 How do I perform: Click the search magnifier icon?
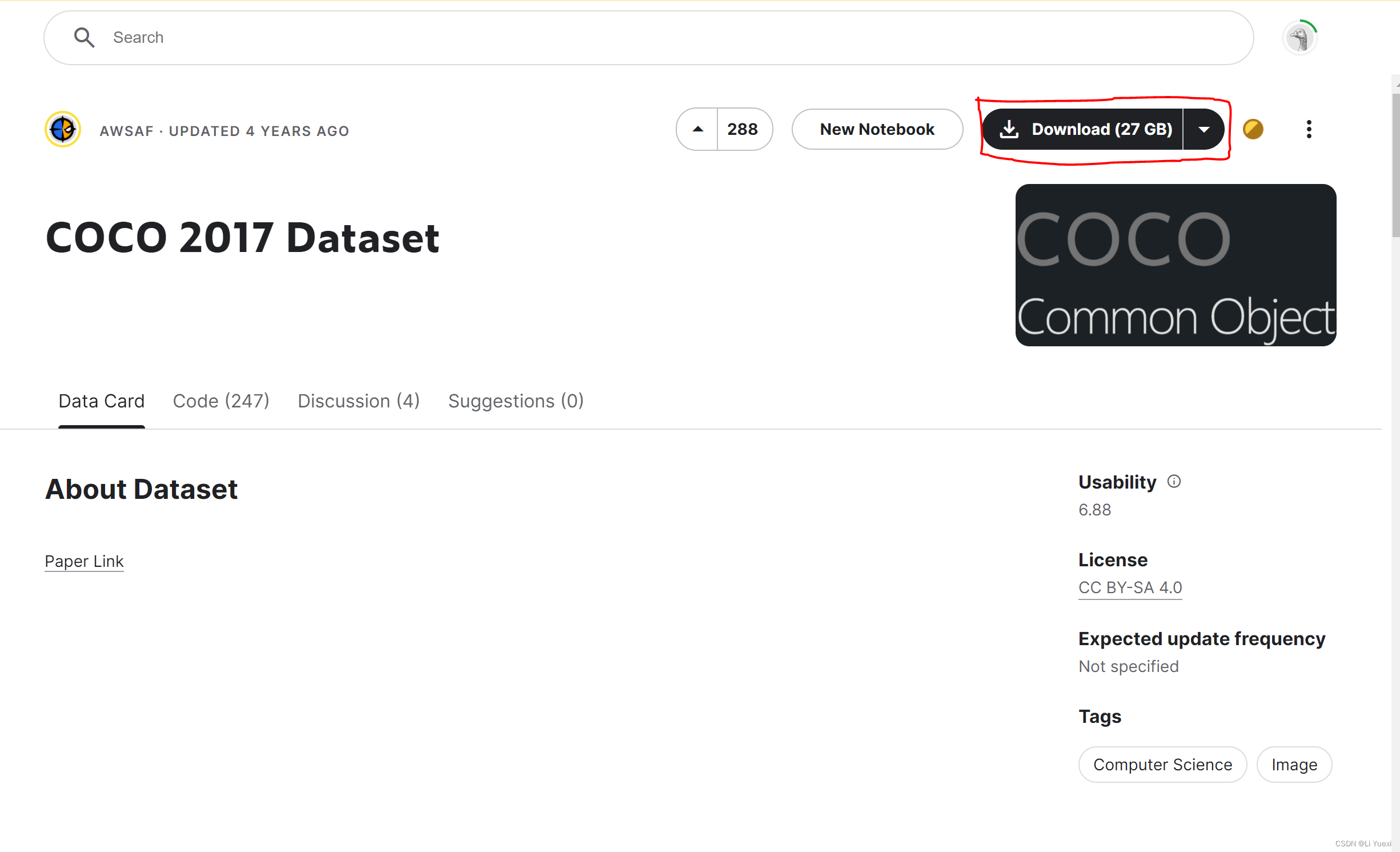pyautogui.click(x=84, y=38)
